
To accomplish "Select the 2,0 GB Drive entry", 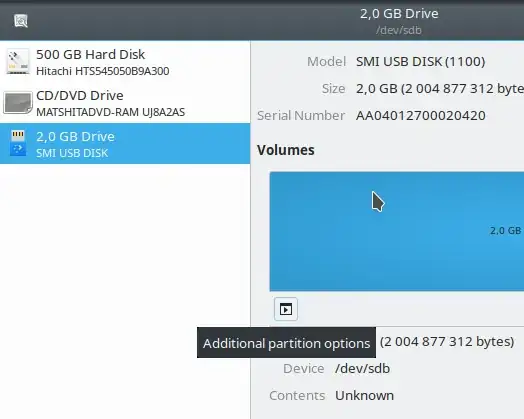I will [125, 144].
